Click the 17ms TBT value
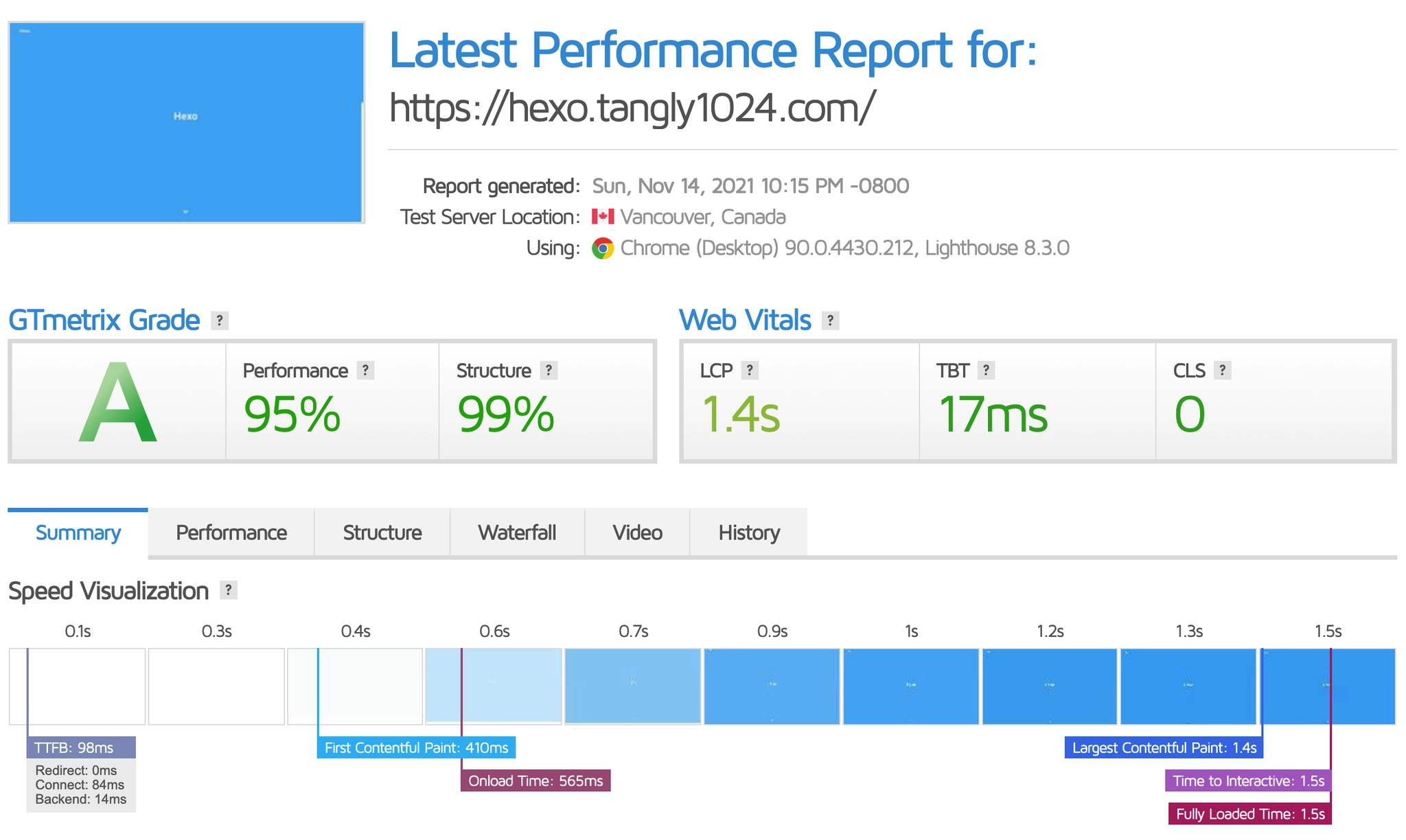The image size is (1406, 840). tap(993, 415)
